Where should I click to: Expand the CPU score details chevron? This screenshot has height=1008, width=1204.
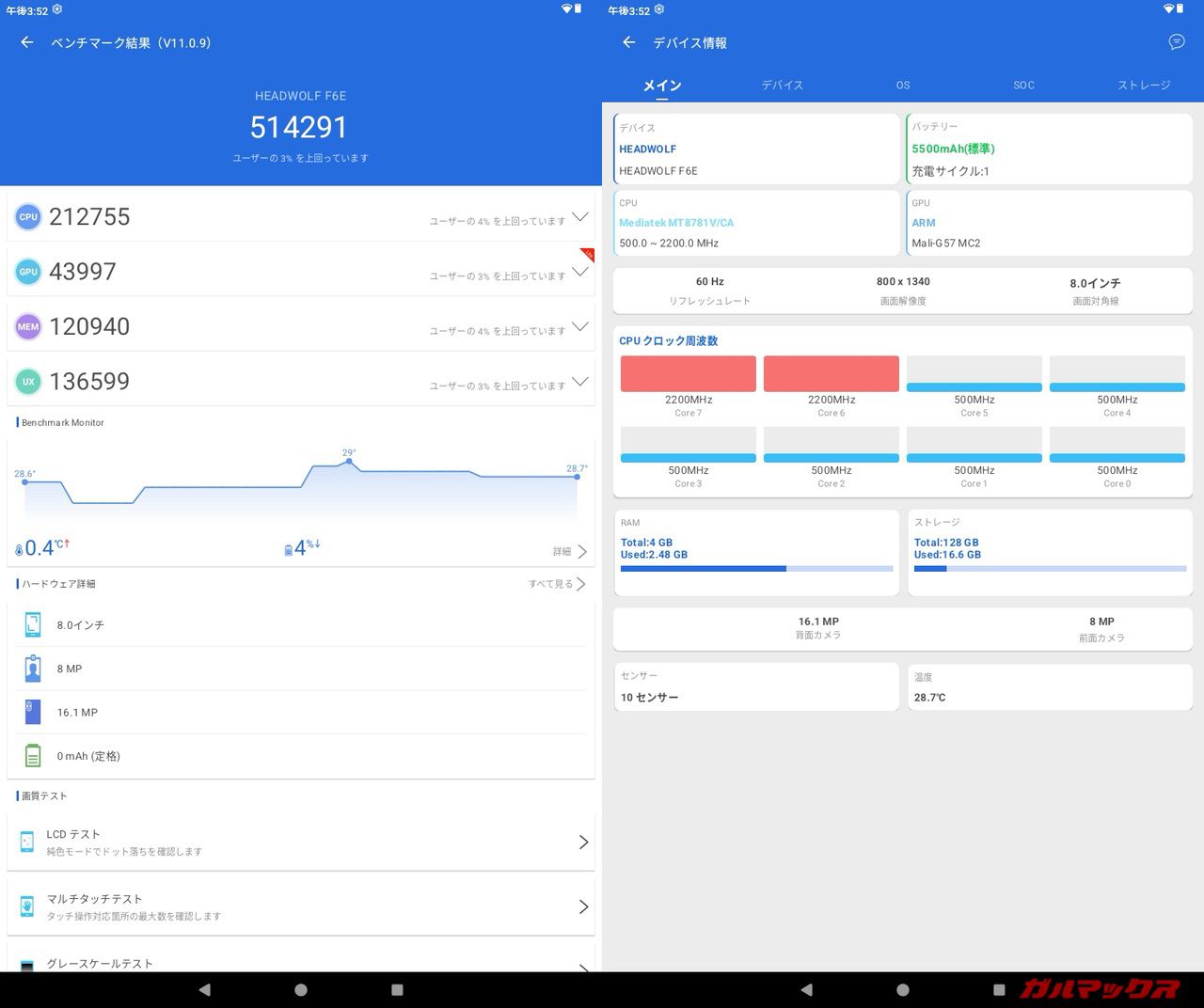coord(579,217)
